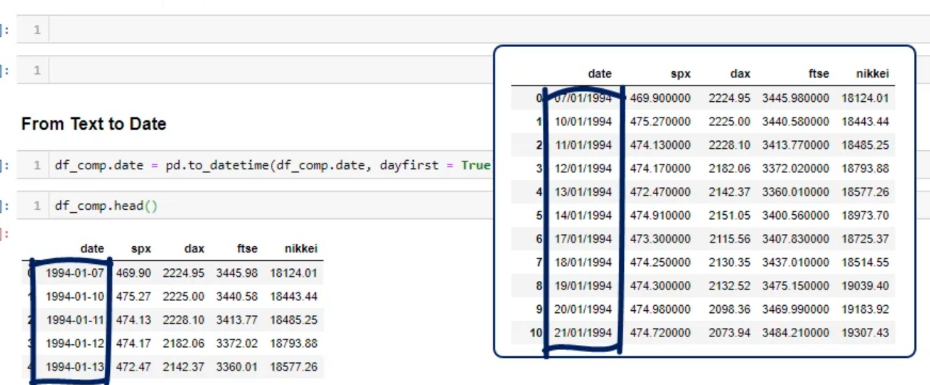Select the 'From Text to Date' heading
The image size is (930, 385).
94,124
